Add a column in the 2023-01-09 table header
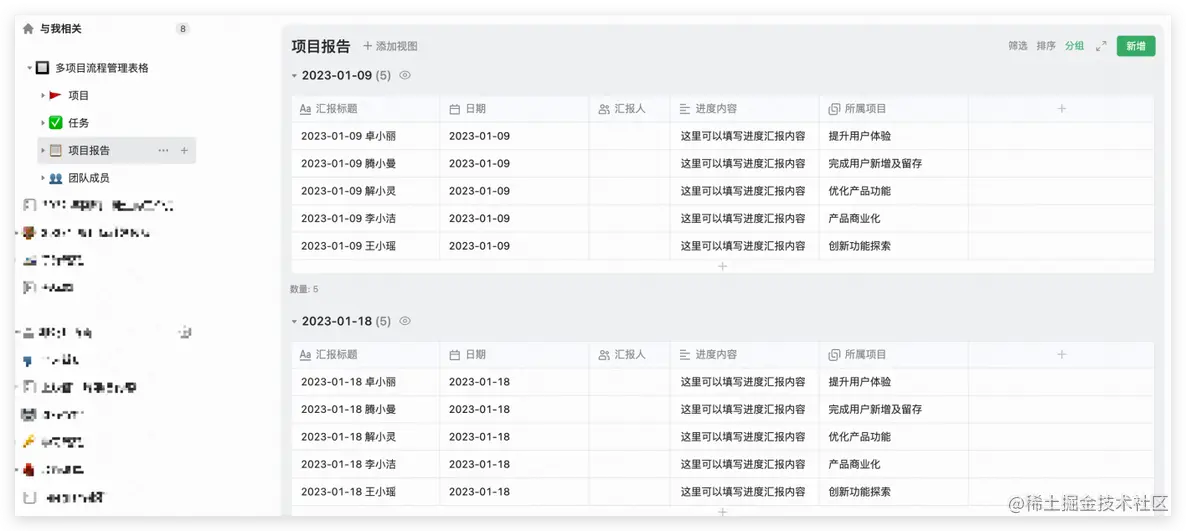This screenshot has width=1186, height=531. (x=1061, y=109)
